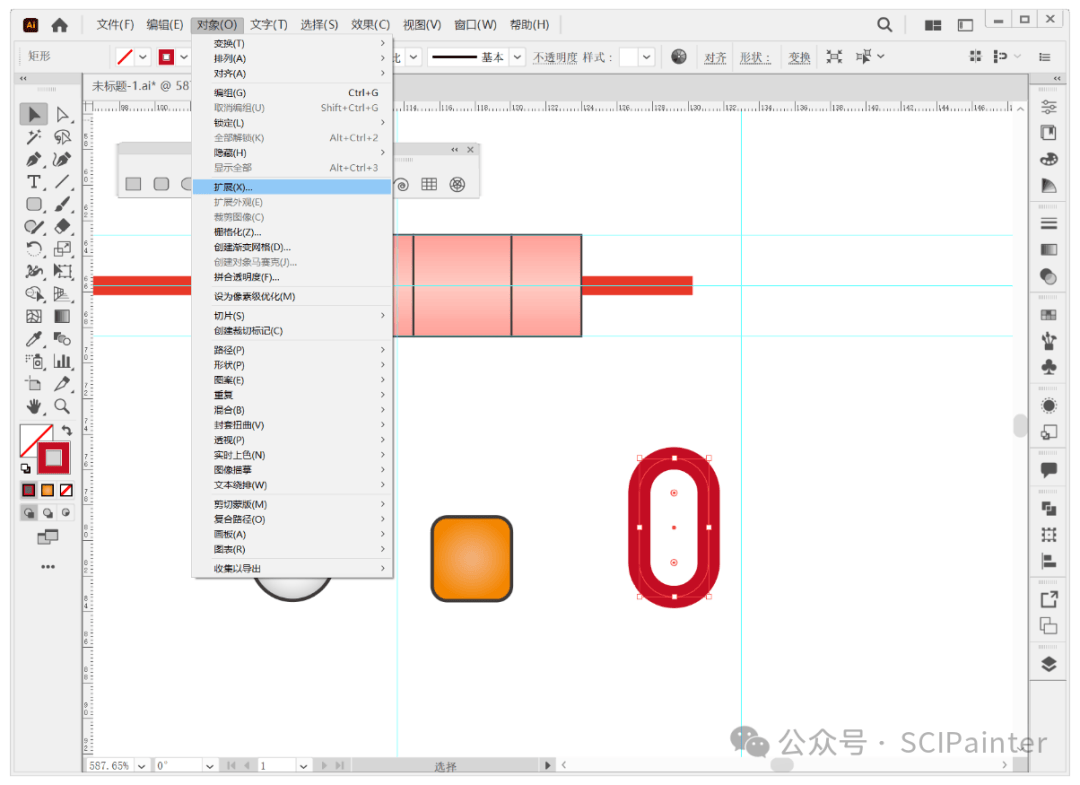Open the 基本 brush definition dropdown
The height and width of the screenshot is (785, 1080).
pos(517,57)
